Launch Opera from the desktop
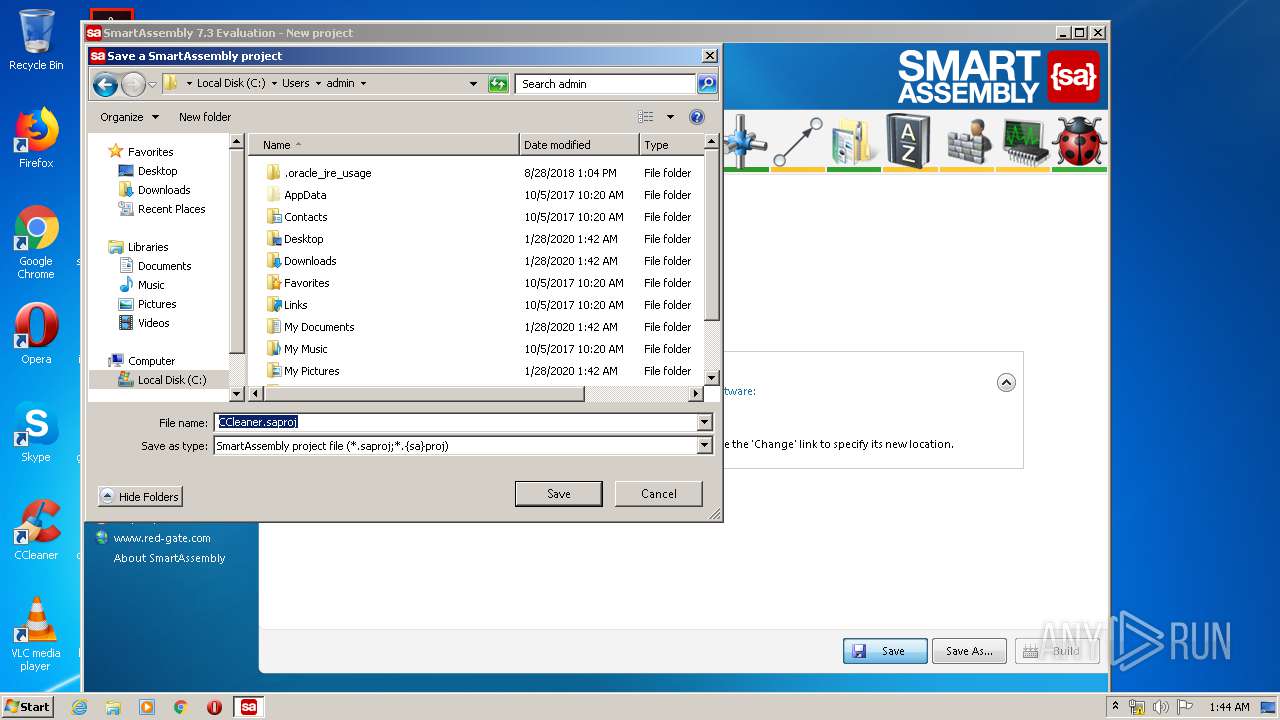The width and height of the screenshot is (1280, 720). pyautogui.click(x=36, y=333)
